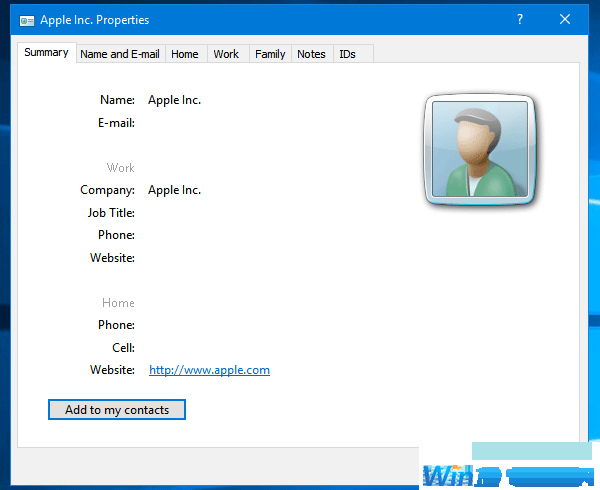Image resolution: width=600 pixels, height=490 pixels.
Task: Open the Family tab
Action: point(270,54)
